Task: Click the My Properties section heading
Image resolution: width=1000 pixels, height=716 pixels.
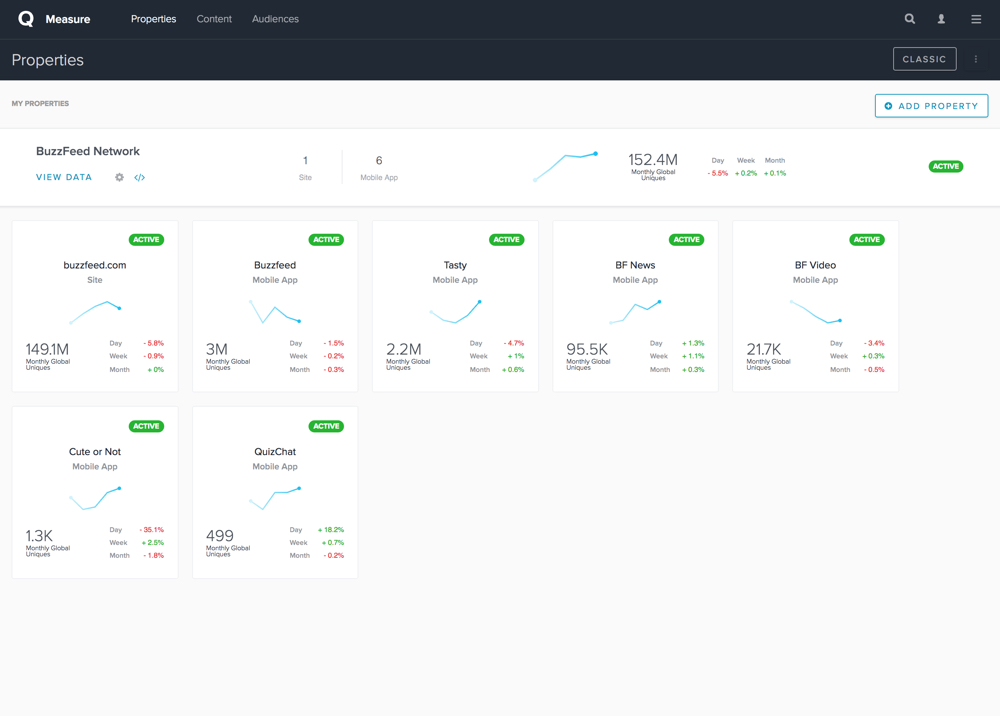Action: (40, 103)
